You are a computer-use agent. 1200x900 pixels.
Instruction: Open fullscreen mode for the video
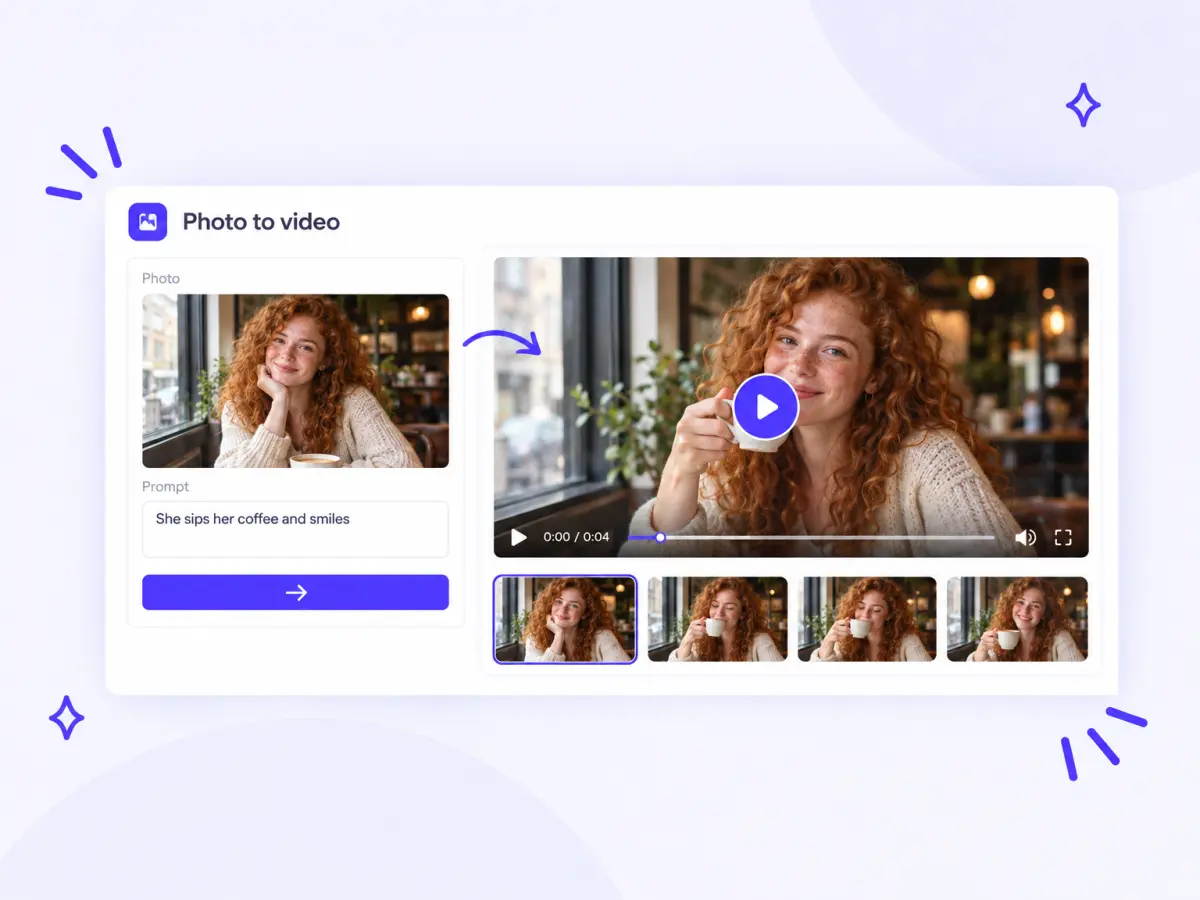tap(1063, 538)
